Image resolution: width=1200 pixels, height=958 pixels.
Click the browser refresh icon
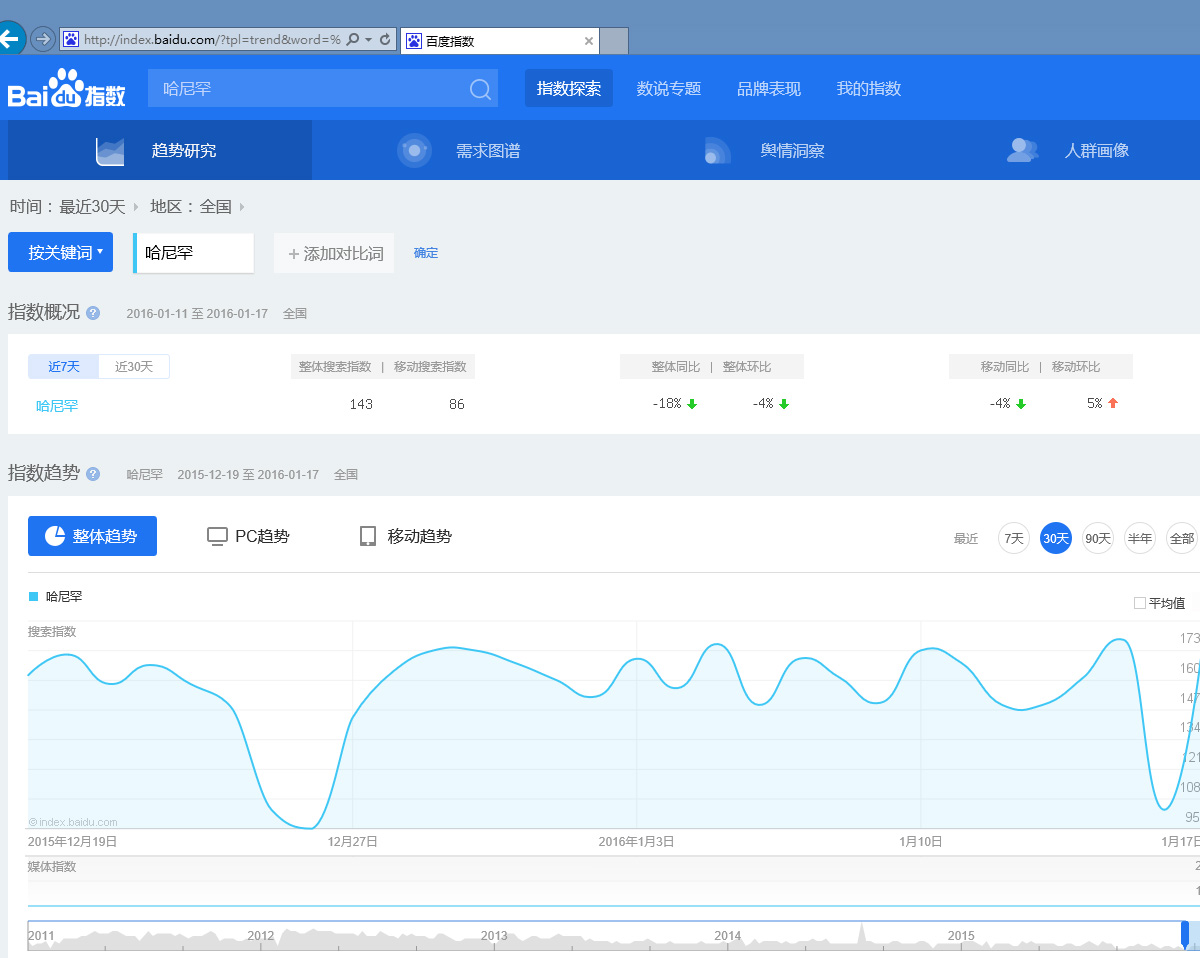[x=385, y=40]
